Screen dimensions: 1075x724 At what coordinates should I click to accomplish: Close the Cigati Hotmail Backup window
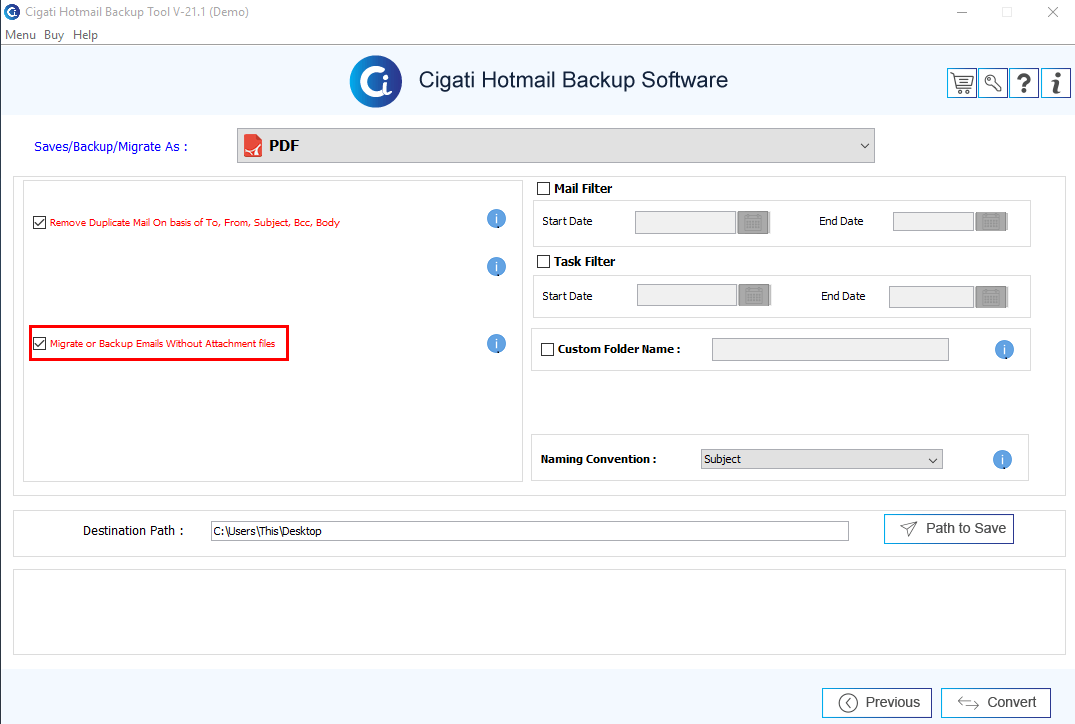point(1052,12)
